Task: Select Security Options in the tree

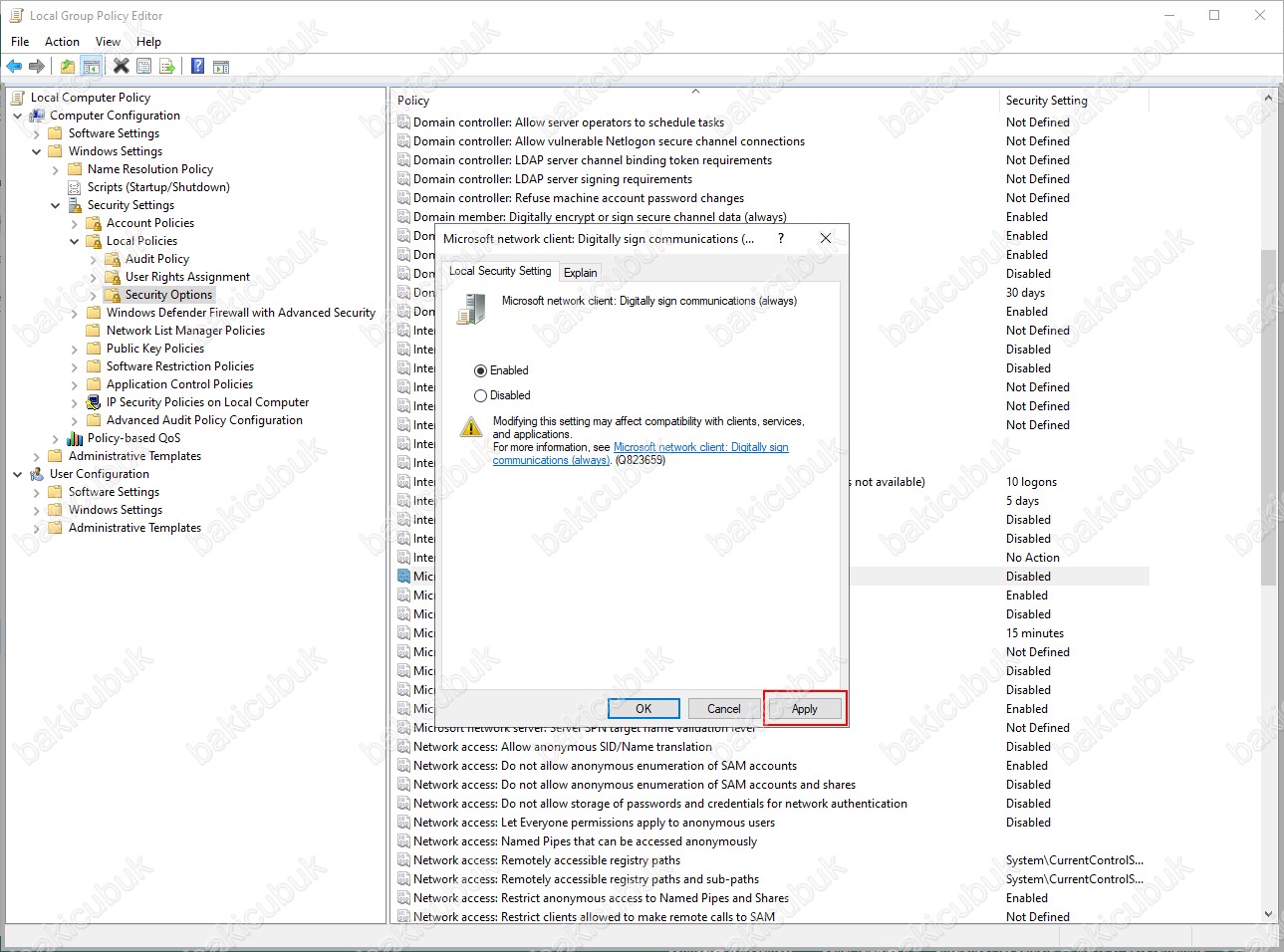Action: point(168,295)
